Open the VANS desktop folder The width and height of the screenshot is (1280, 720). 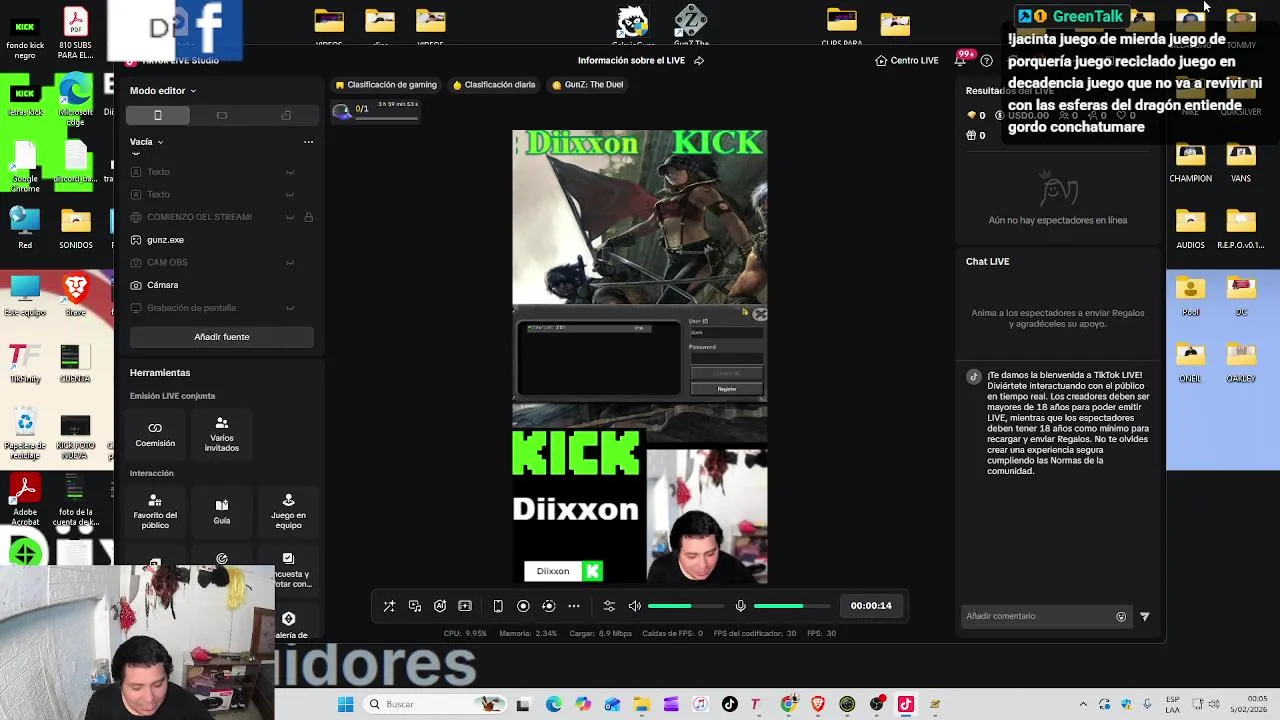1241,163
